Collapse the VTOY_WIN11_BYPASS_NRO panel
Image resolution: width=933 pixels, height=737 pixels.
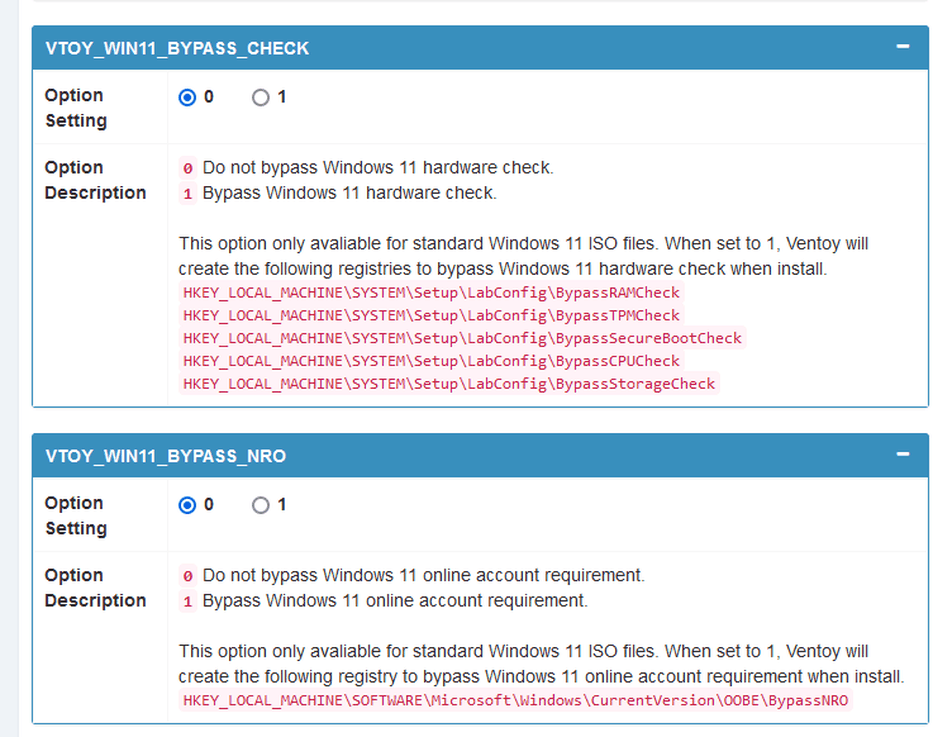click(x=903, y=454)
